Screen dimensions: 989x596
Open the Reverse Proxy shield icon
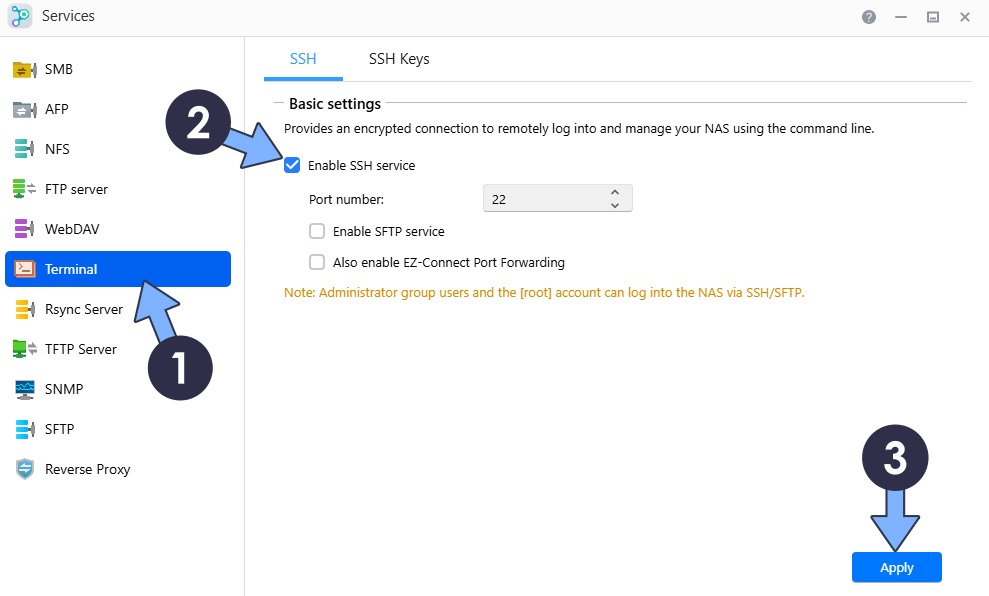25,469
